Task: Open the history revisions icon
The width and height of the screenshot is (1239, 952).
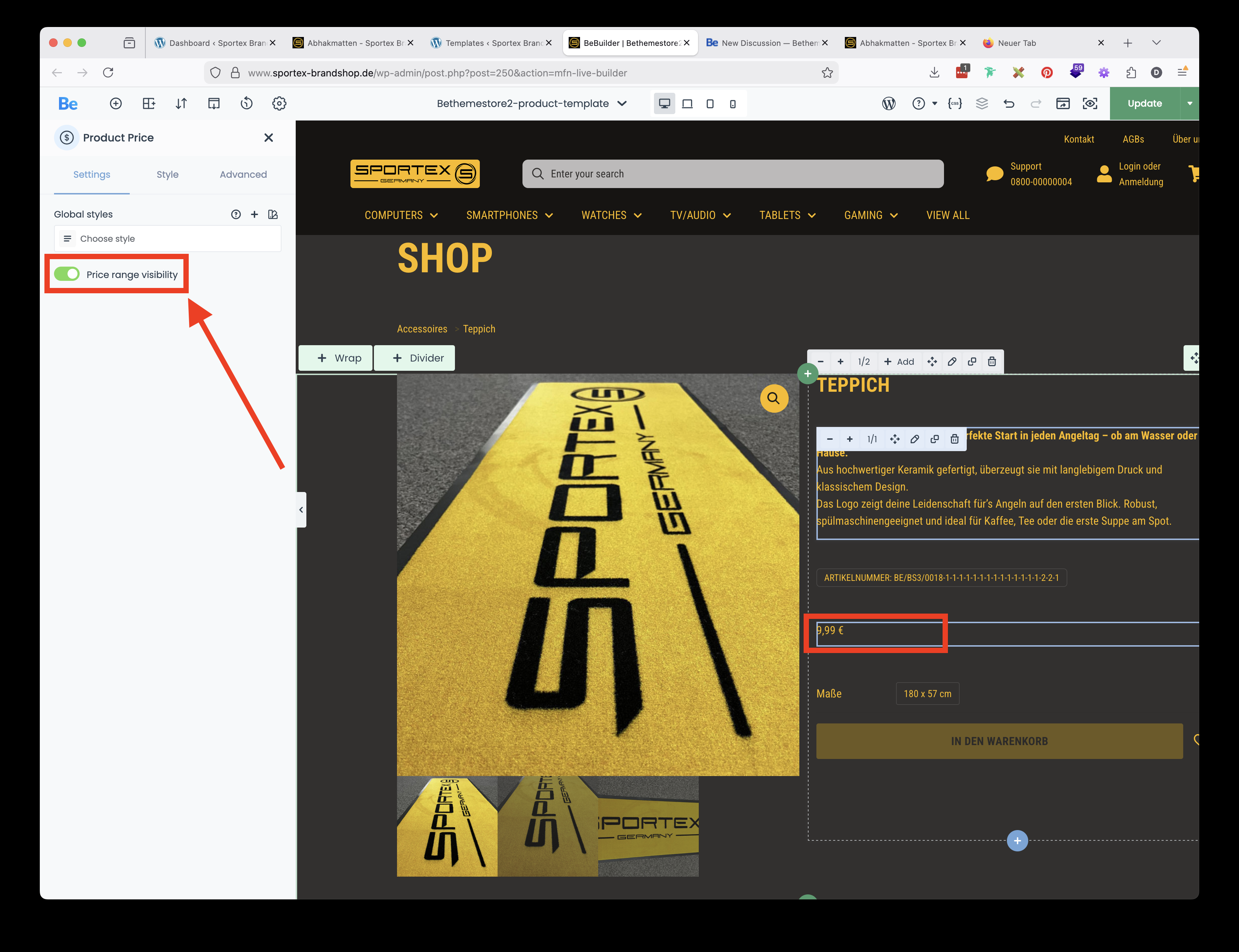Action: point(246,103)
